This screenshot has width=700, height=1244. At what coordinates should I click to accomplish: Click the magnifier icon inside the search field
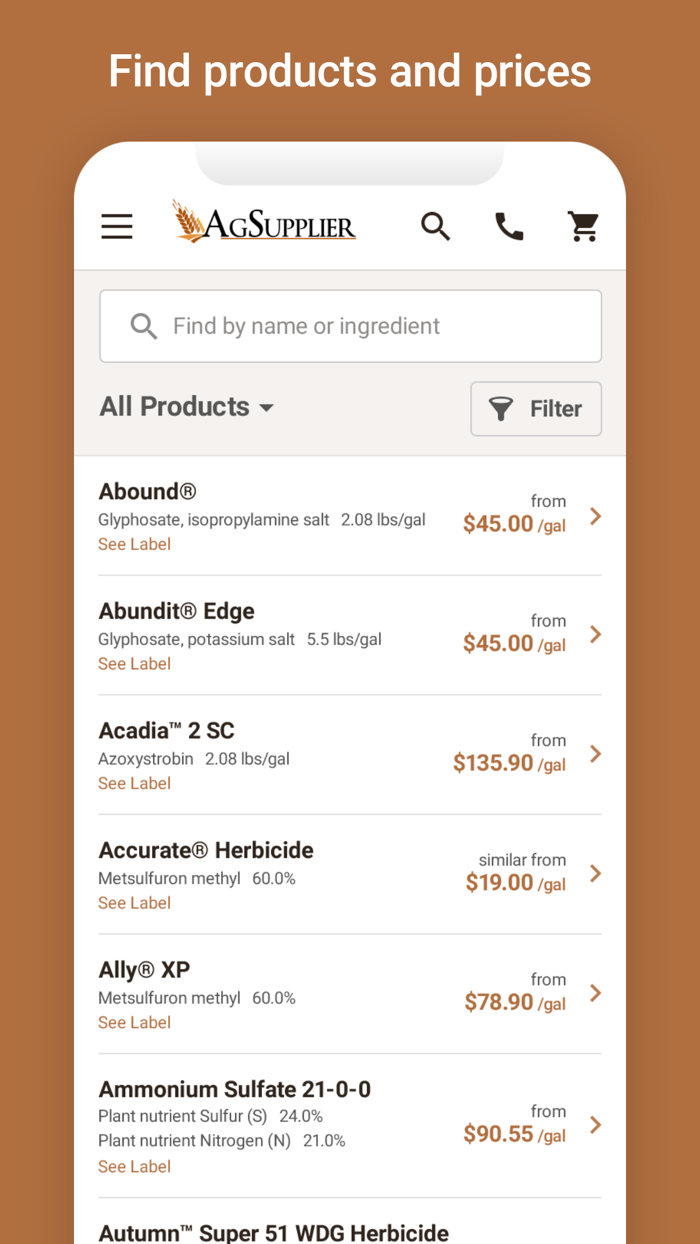click(x=143, y=326)
